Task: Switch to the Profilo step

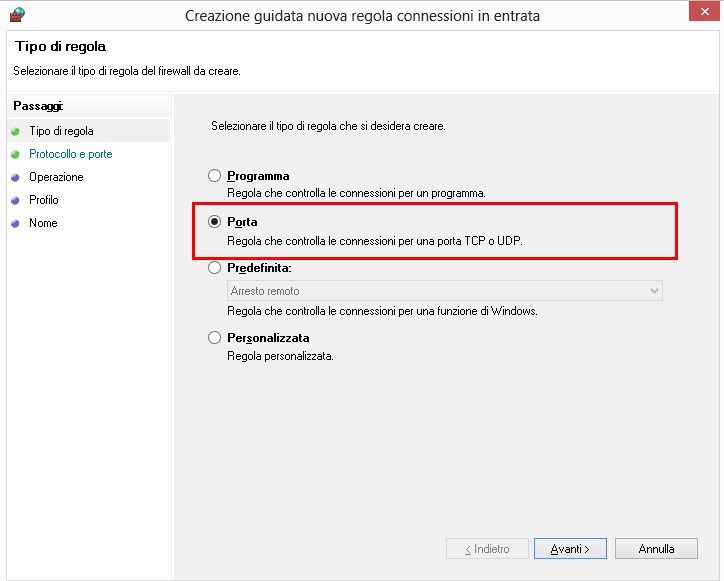Action: [x=44, y=200]
